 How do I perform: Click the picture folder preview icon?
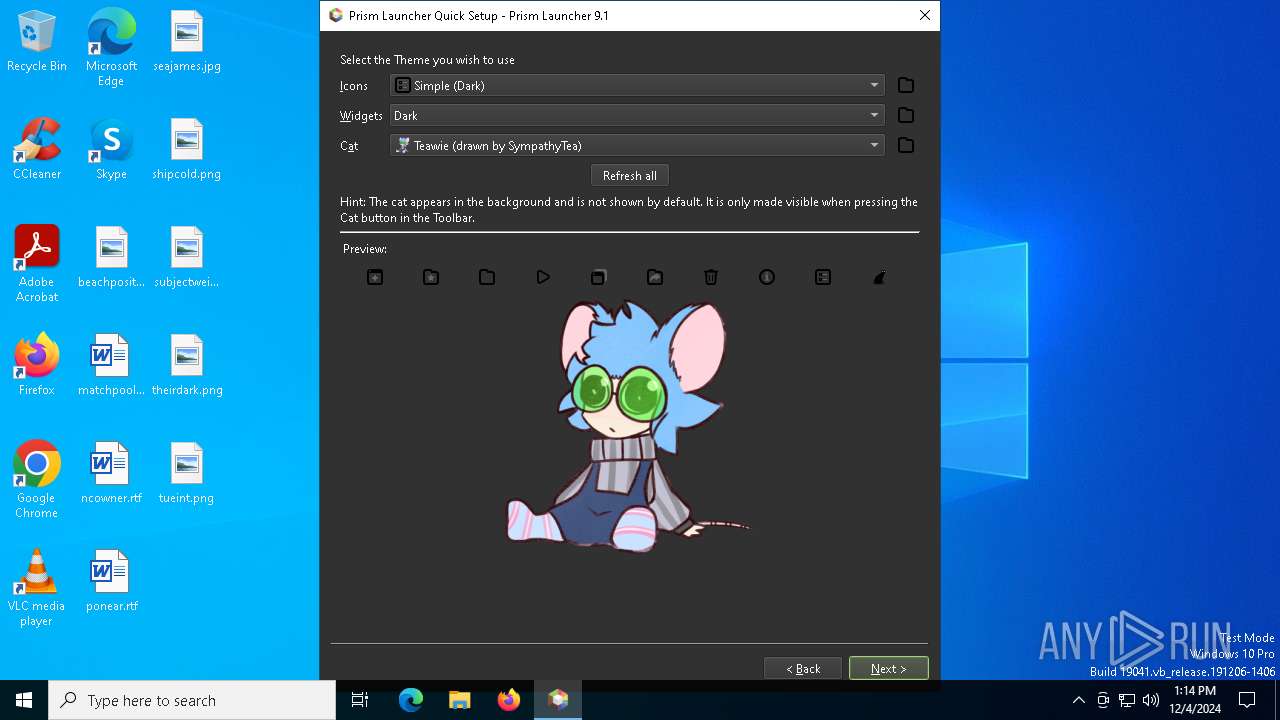click(x=655, y=277)
